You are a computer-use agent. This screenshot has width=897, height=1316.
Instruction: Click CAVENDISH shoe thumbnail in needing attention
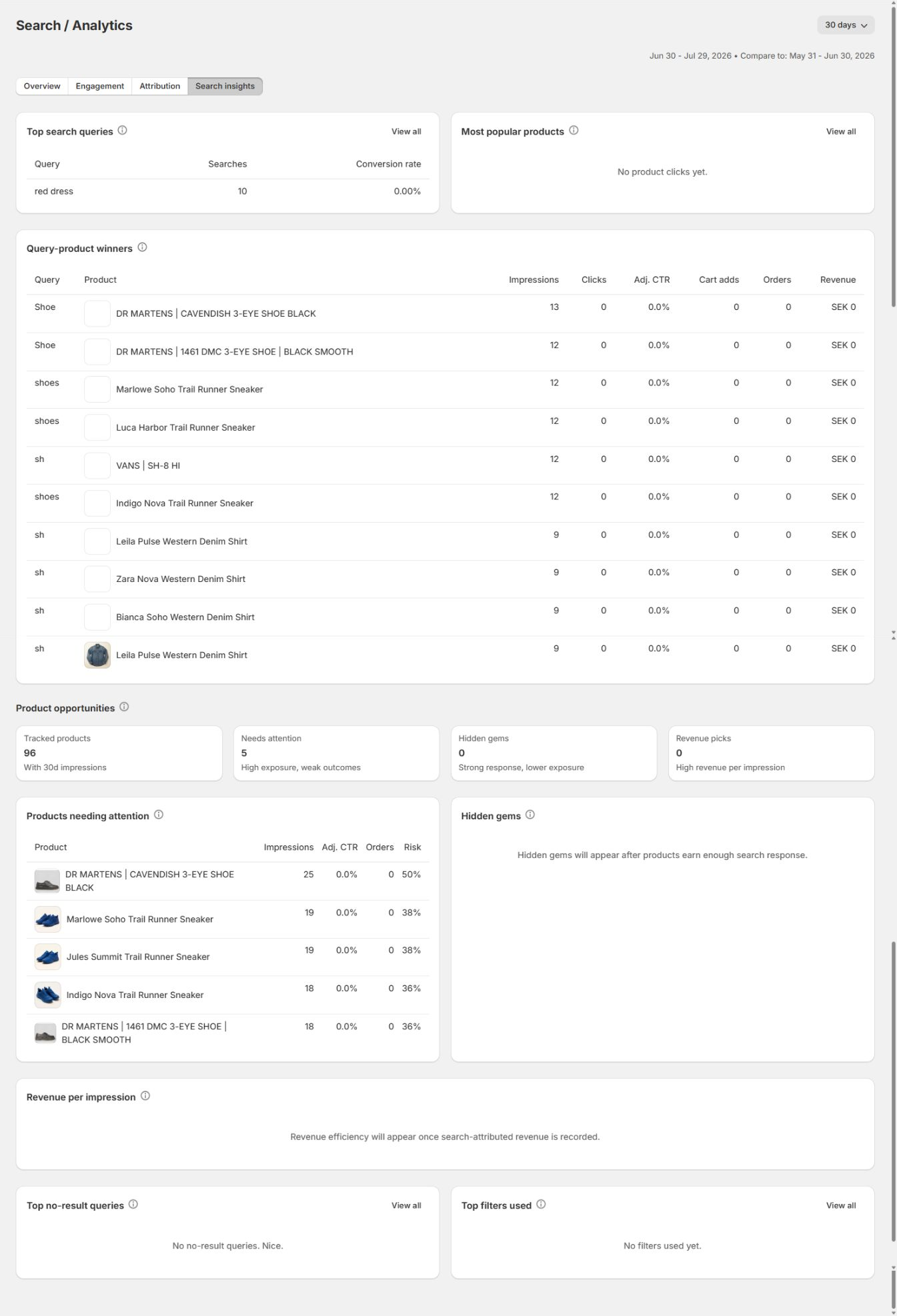[47, 881]
